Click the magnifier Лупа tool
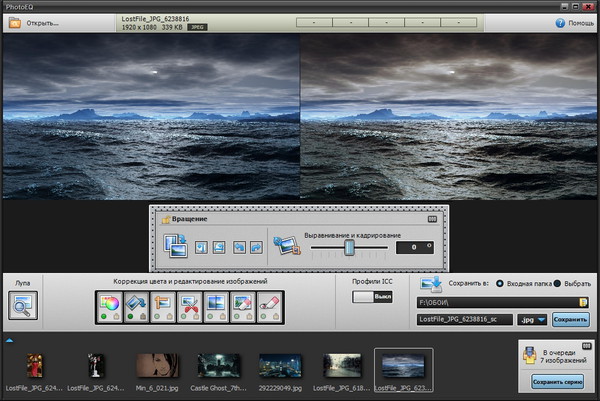The width and height of the screenshot is (600, 401). point(23,305)
